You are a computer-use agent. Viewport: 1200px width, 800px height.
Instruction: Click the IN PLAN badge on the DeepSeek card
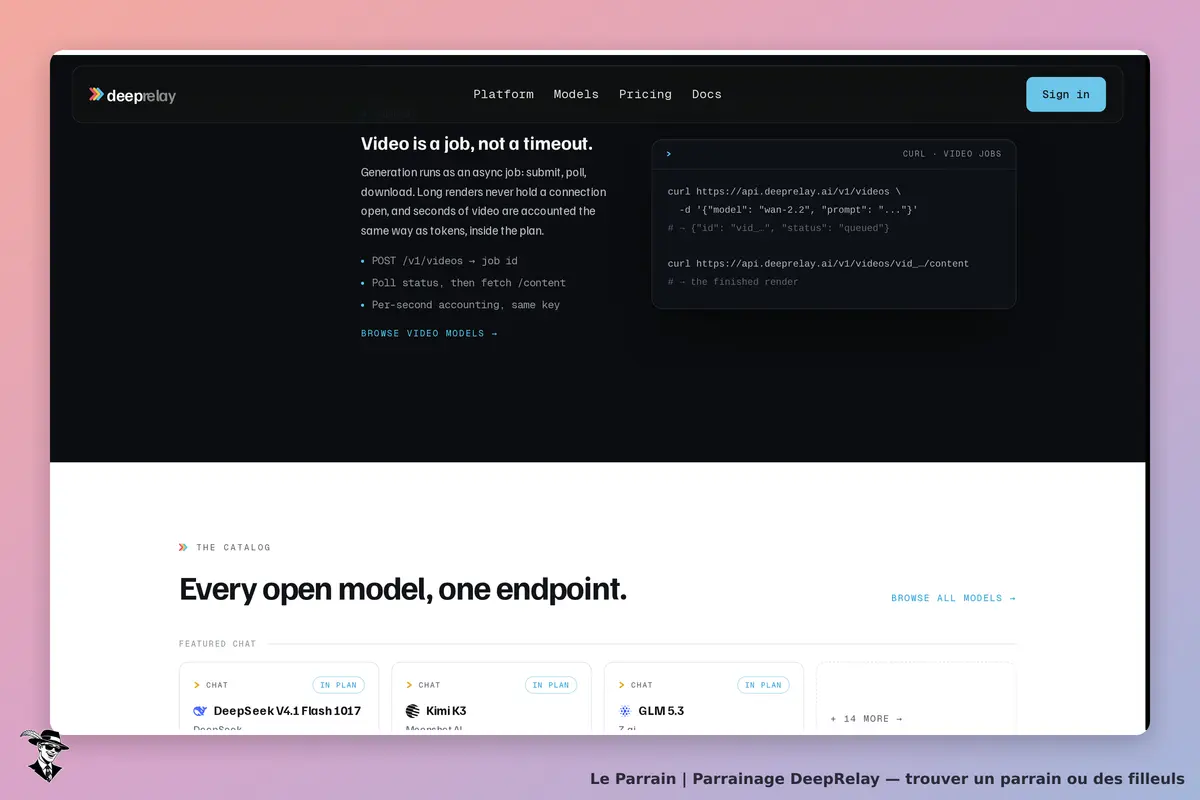click(x=339, y=685)
